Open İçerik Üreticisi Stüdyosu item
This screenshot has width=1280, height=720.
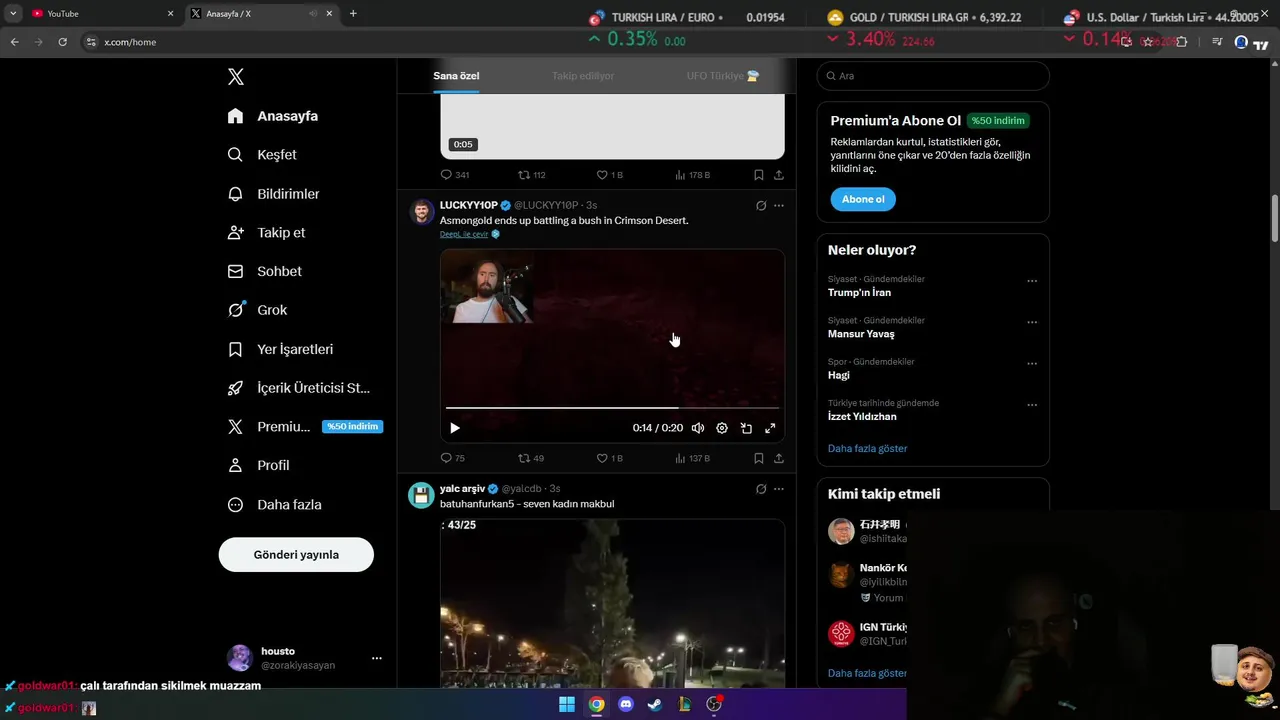(298, 388)
